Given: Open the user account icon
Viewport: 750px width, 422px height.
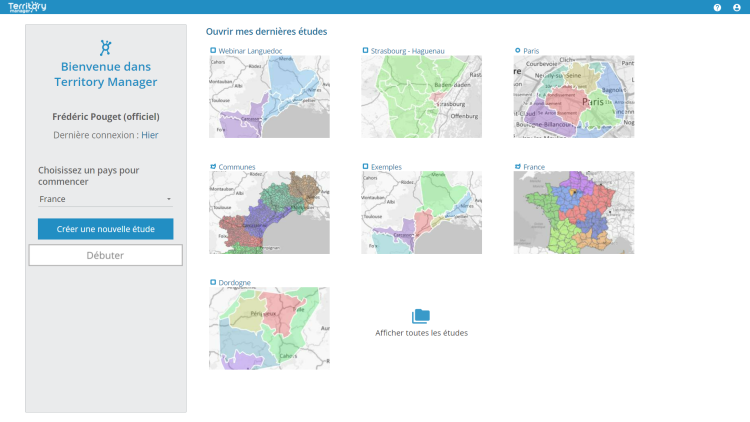Looking at the screenshot, I should (x=737, y=7).
